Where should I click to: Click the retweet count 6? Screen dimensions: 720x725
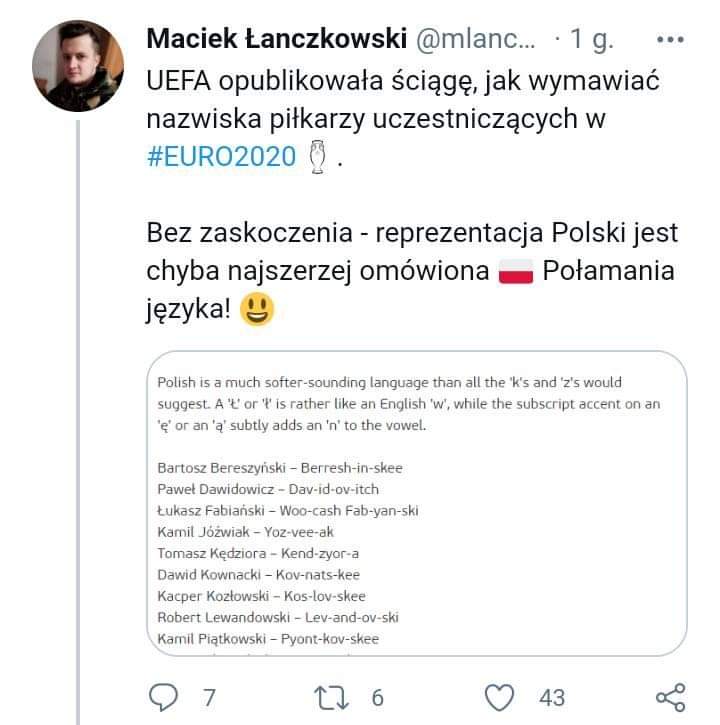[x=377, y=697]
